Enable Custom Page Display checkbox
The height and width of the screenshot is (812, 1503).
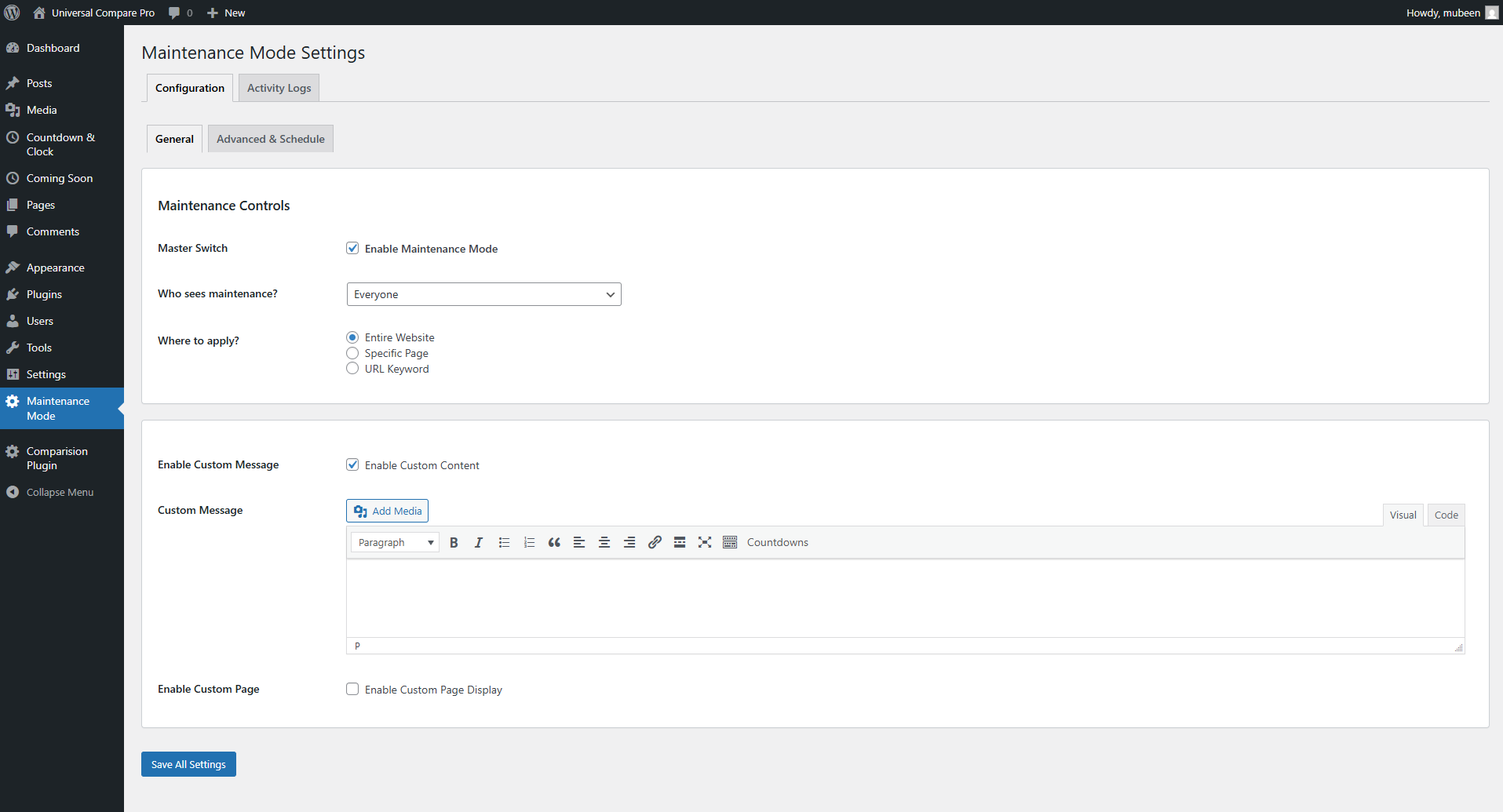[352, 690]
